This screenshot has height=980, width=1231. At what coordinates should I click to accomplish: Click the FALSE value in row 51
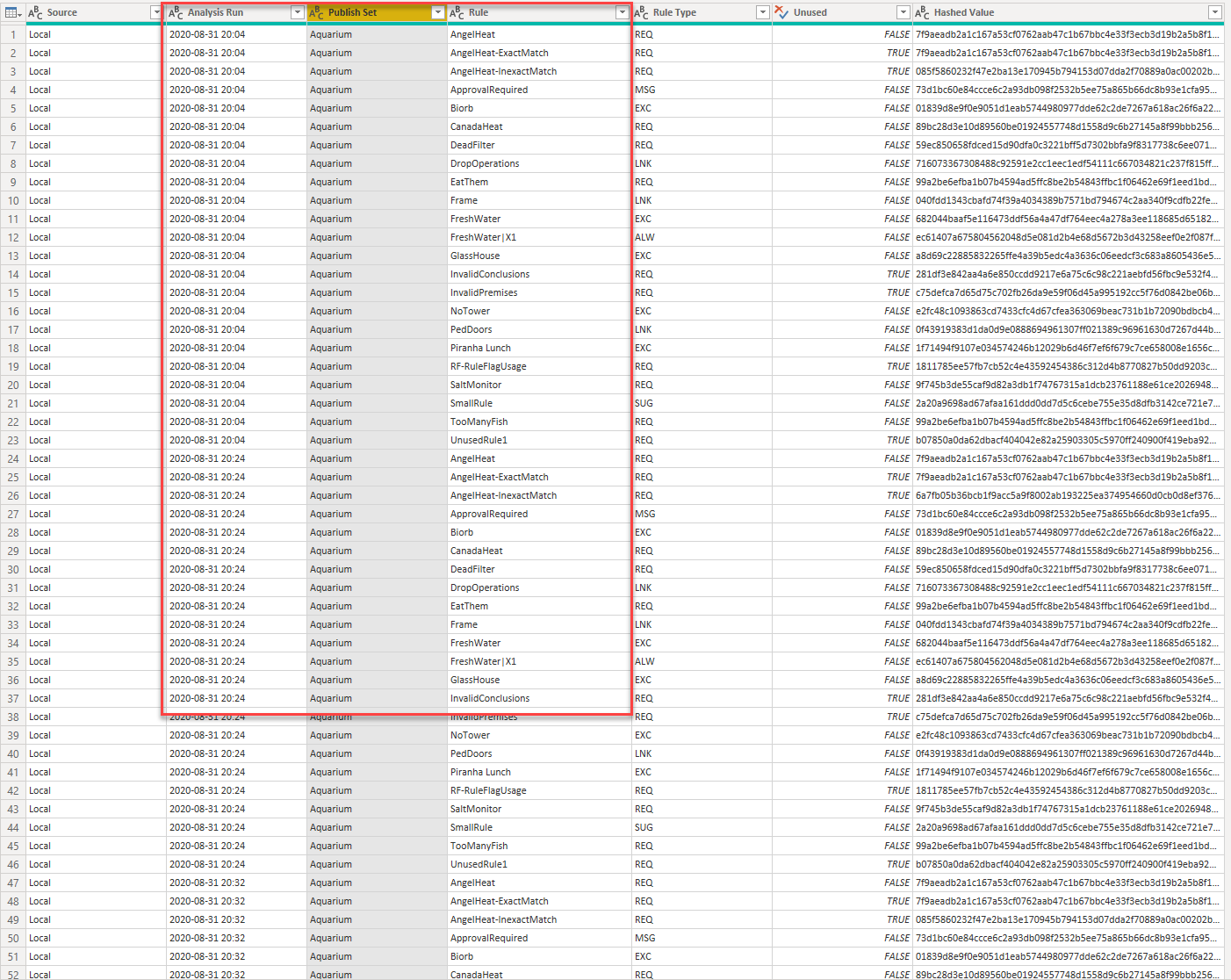(x=896, y=956)
